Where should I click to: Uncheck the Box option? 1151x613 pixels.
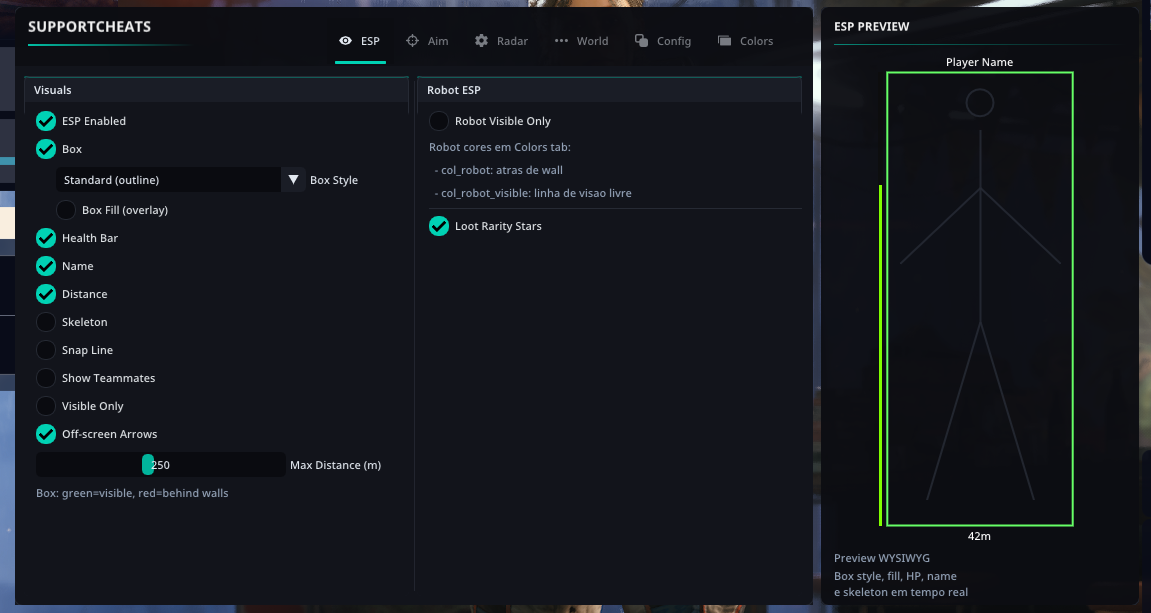point(46,149)
